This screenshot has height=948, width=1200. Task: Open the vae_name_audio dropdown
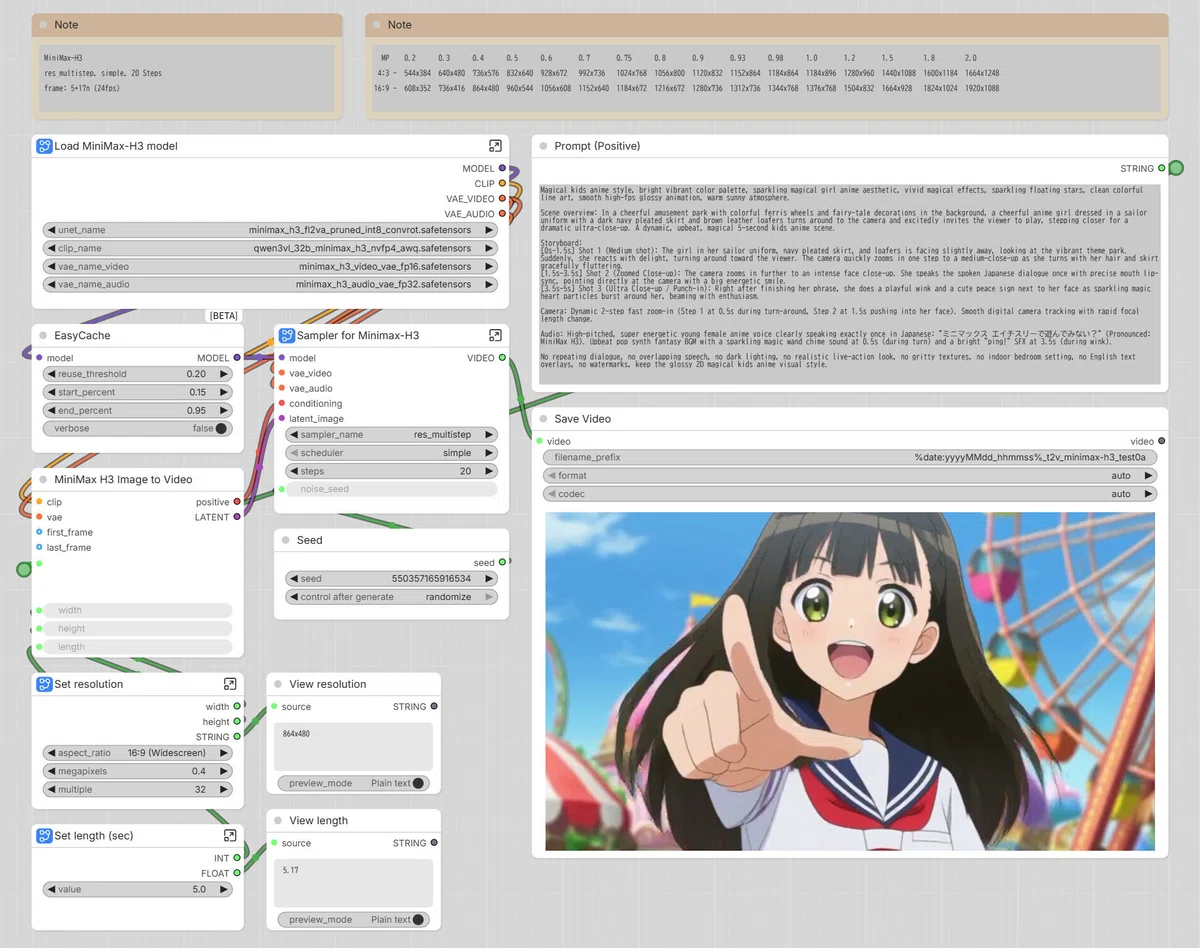click(x=270, y=285)
